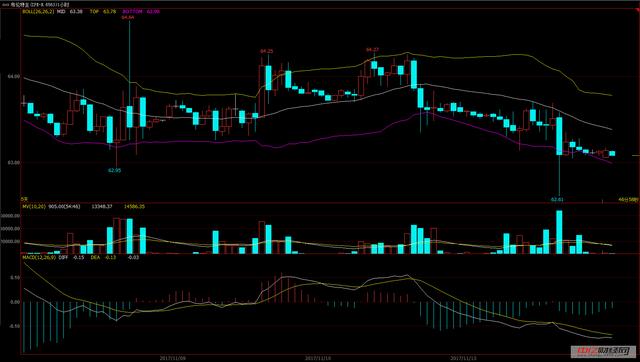Screen dimensions: 640x362
Task: Select the 2017/11/13 date axis label
Action: click(x=463, y=358)
